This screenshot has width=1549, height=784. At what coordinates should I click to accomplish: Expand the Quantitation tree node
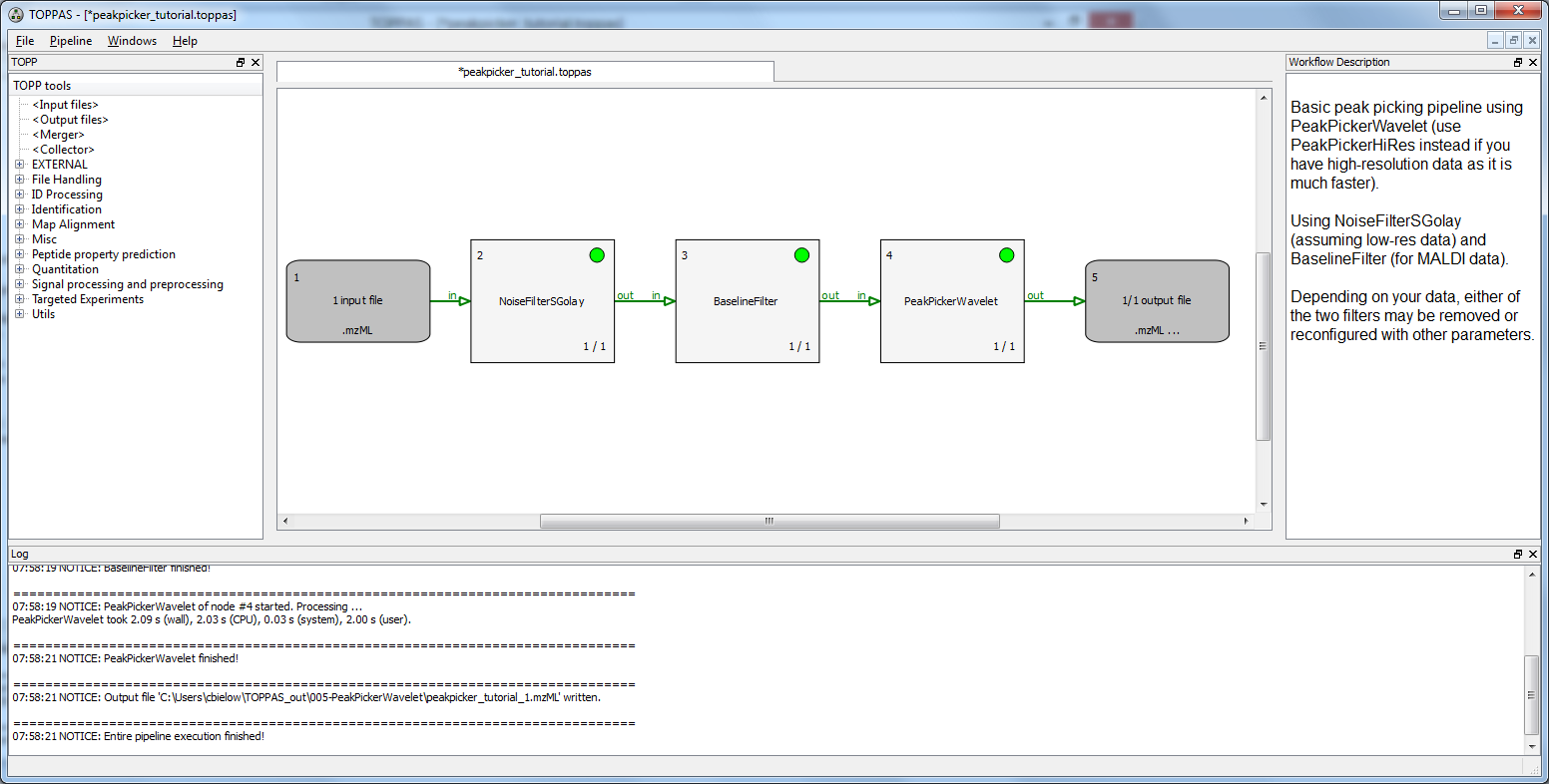(20, 269)
